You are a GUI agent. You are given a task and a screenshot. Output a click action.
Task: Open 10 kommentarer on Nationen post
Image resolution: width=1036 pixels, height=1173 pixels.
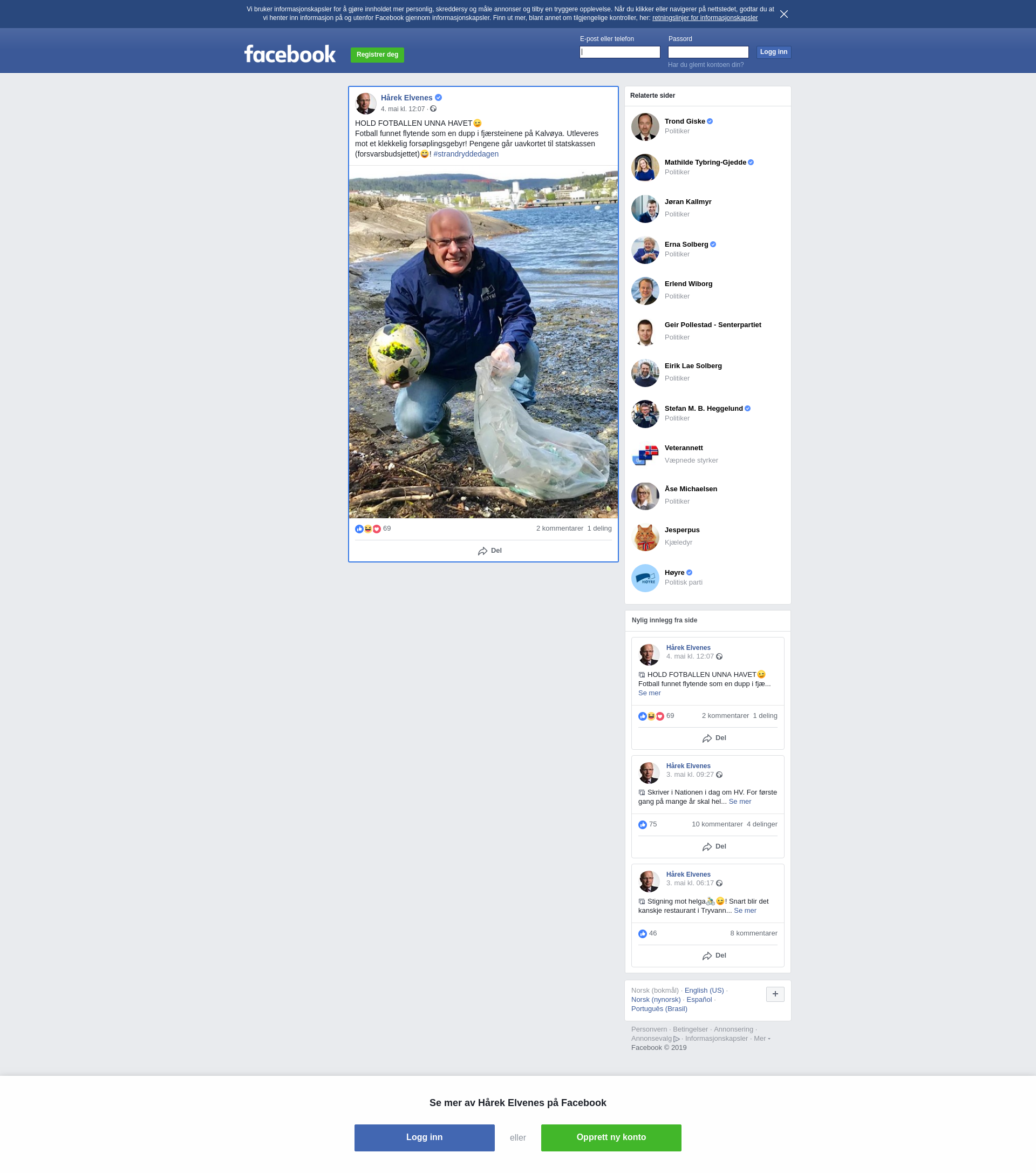click(717, 824)
